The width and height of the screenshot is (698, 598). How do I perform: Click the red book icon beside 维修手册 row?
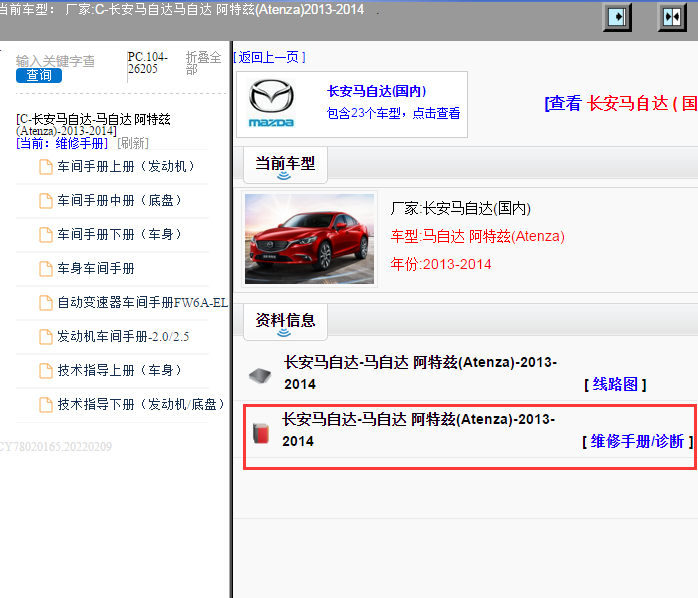click(261, 433)
